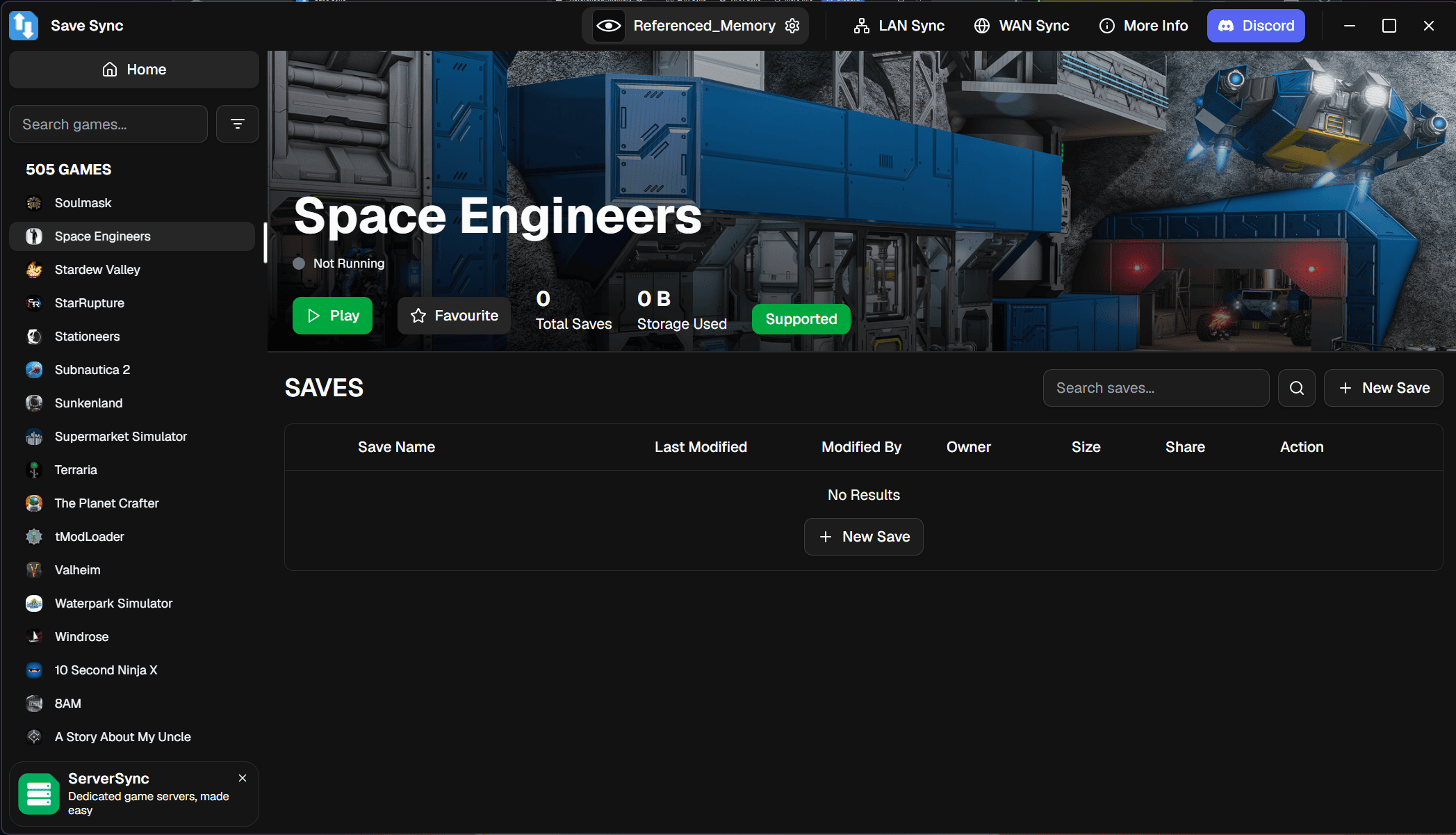
Task: Select Sunkenland game icon
Action: pos(34,403)
